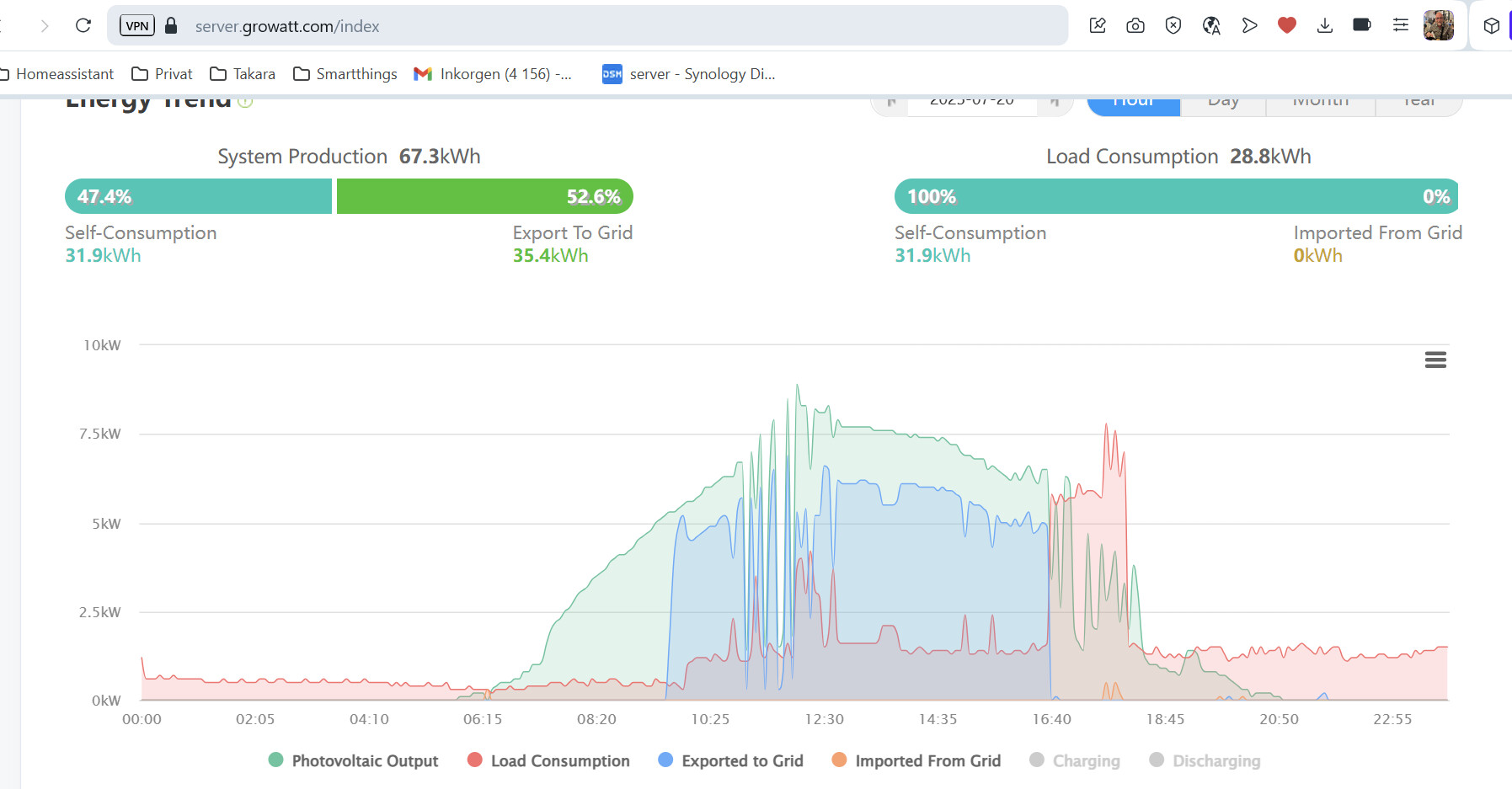
Task: Reload the page with the refresh icon
Action: [83, 26]
